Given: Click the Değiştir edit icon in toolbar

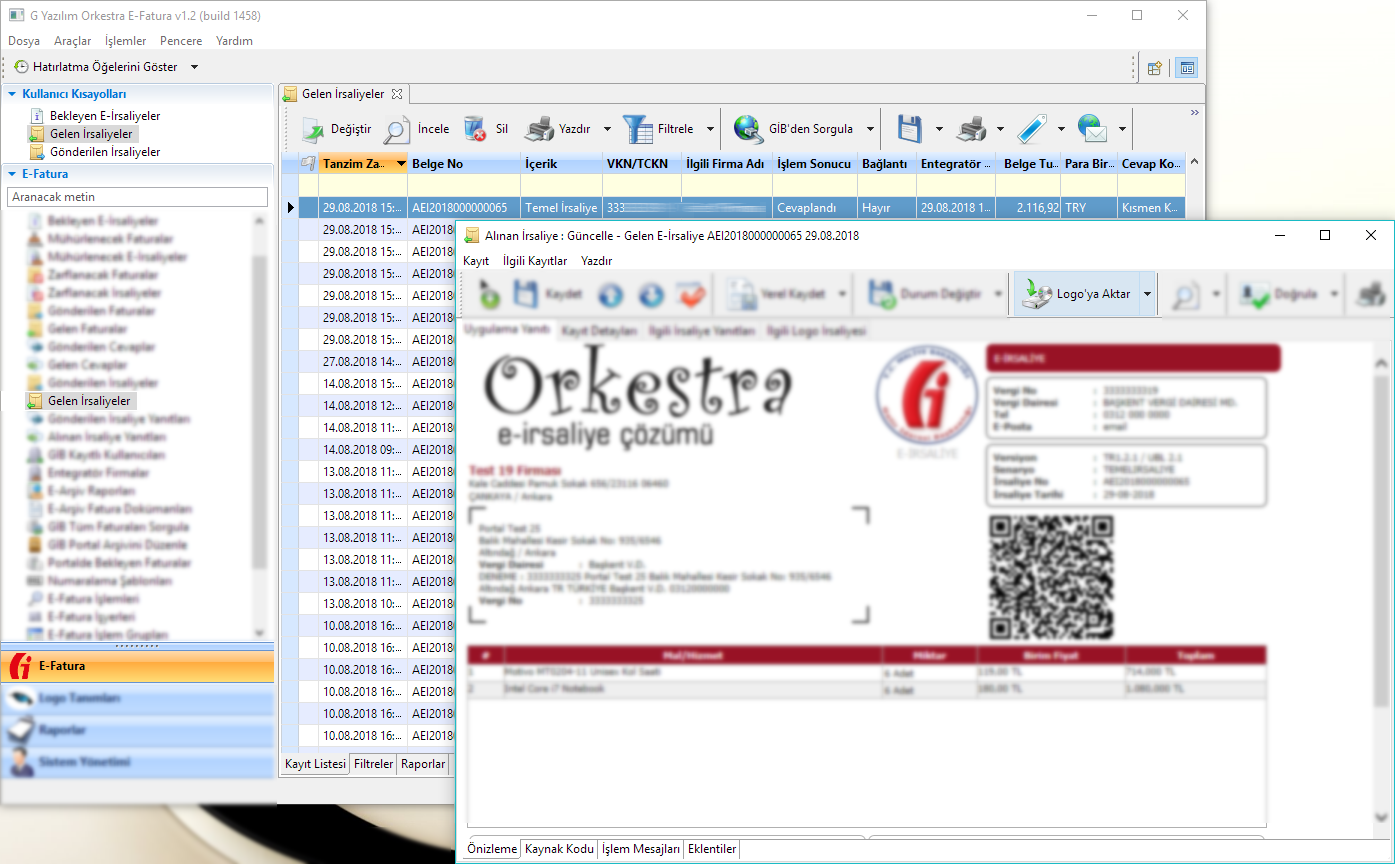Looking at the screenshot, I should [313, 129].
